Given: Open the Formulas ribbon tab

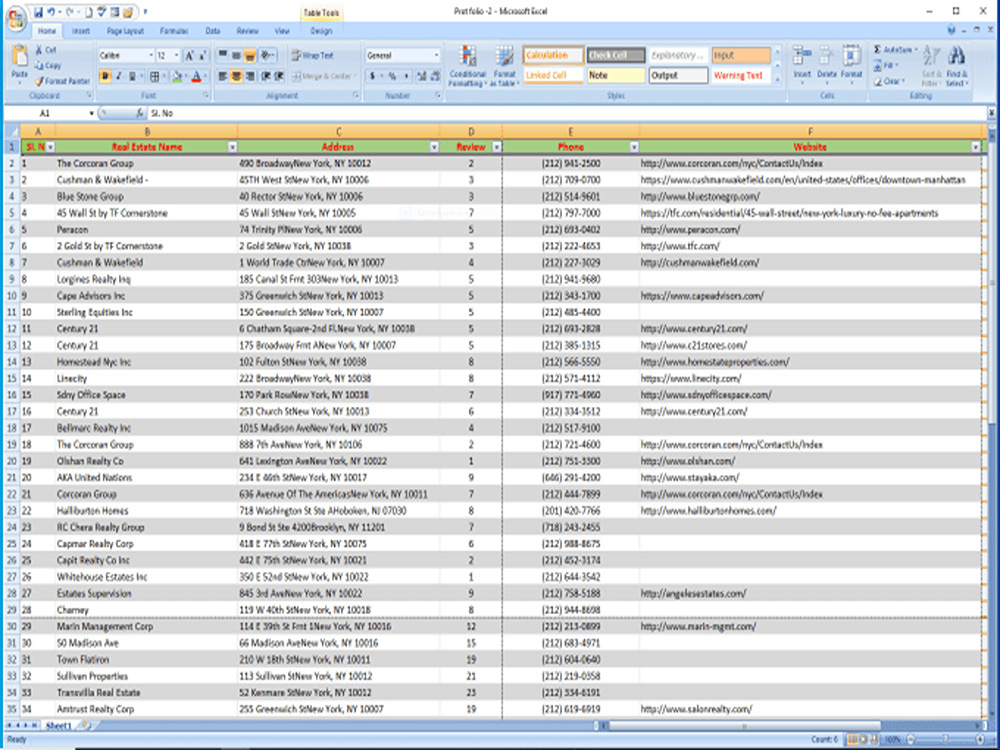Looking at the screenshot, I should (173, 31).
